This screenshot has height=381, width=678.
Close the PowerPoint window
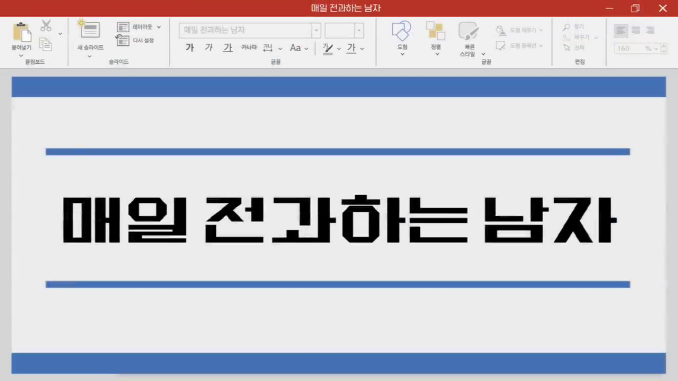[x=662, y=8]
